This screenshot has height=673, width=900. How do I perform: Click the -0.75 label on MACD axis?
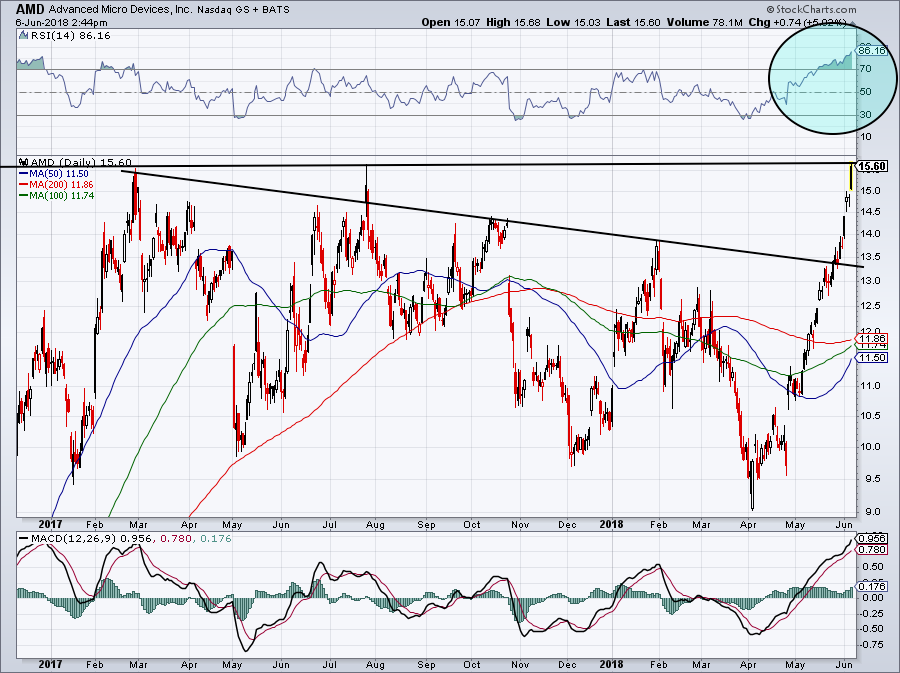click(871, 644)
